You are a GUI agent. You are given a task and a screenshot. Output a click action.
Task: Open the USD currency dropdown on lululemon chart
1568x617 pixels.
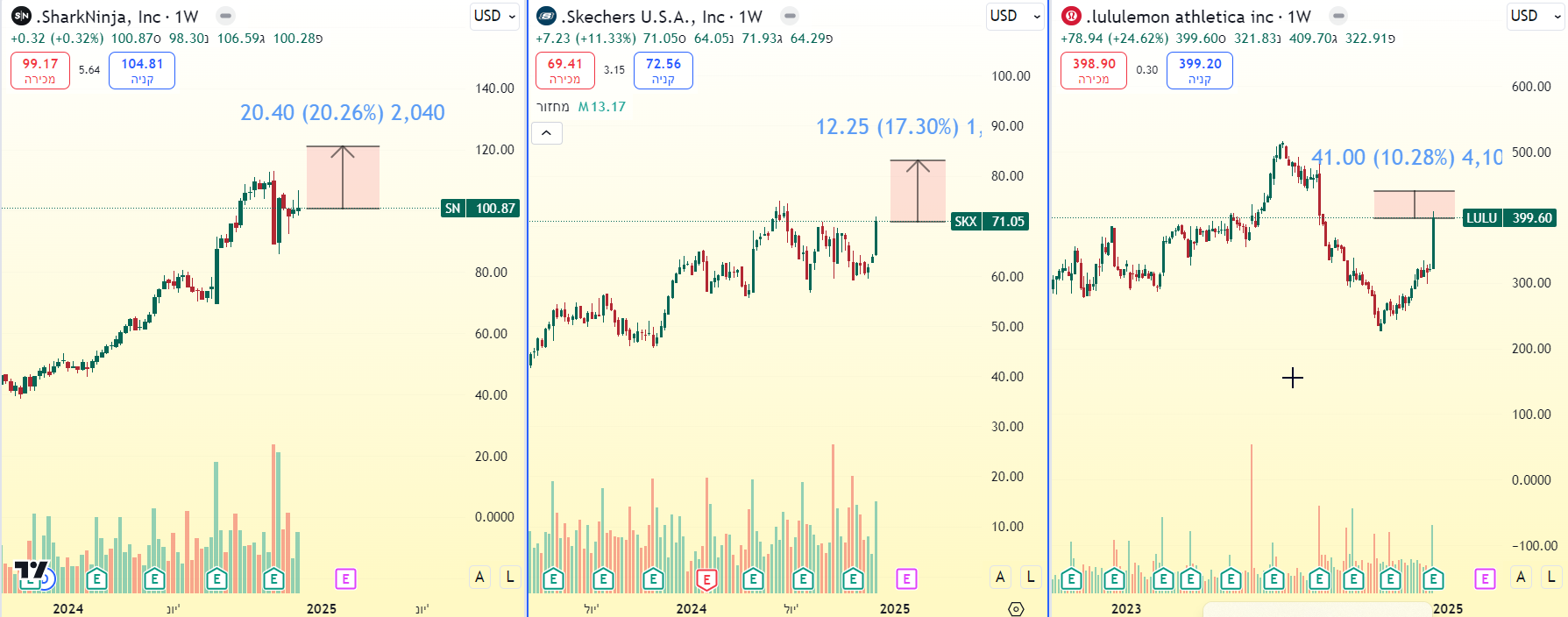click(1535, 15)
